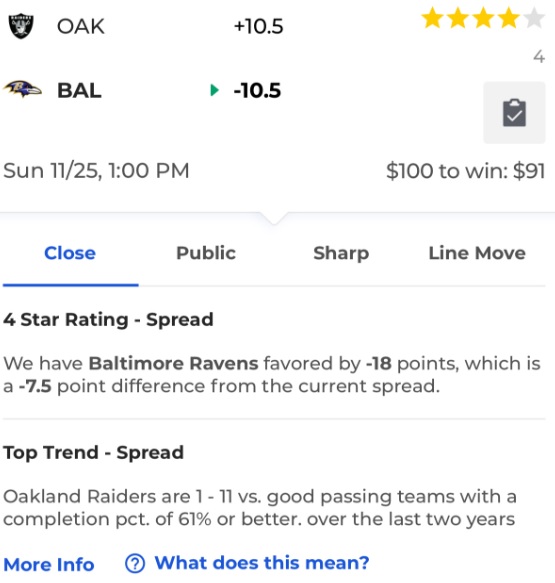Click the OAK team abbreviation
Viewport: 555px width, 583px height.
point(81,27)
